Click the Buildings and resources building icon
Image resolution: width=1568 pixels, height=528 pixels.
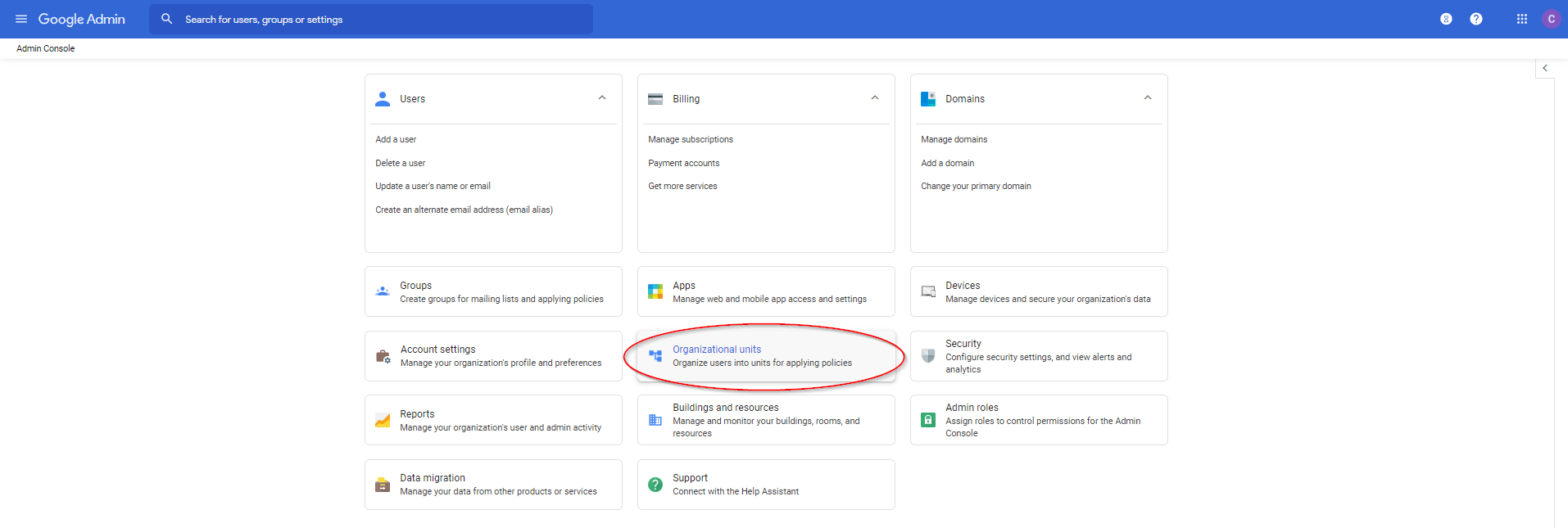(x=655, y=420)
